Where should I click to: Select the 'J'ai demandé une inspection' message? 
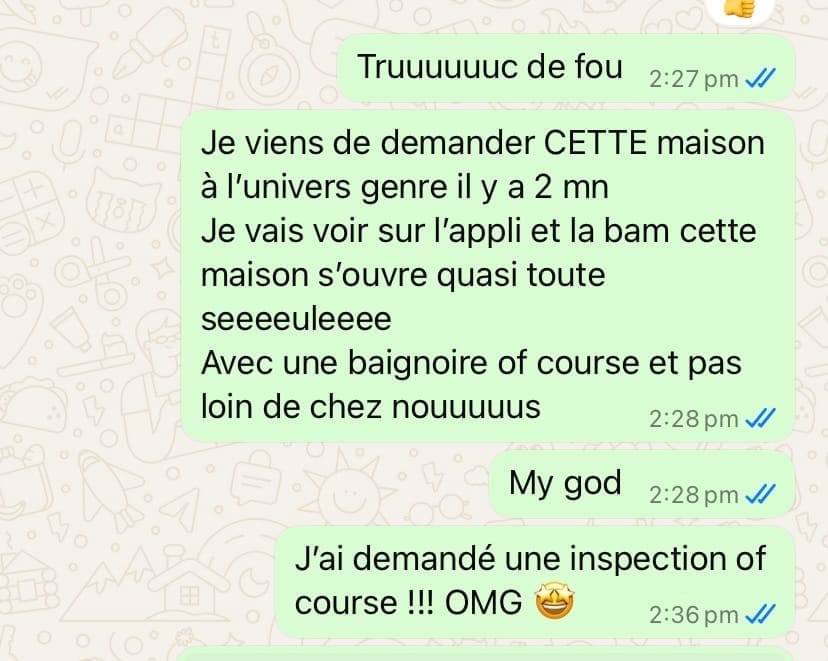[535, 582]
